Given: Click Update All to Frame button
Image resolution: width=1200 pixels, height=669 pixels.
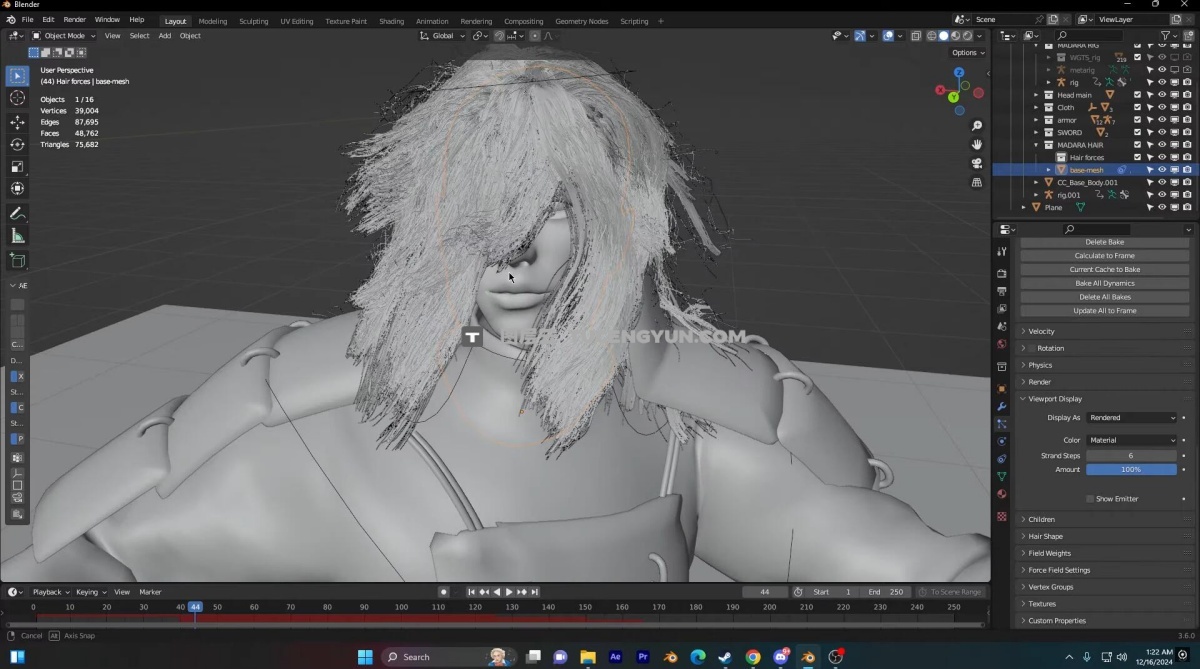Looking at the screenshot, I should pos(1104,311).
